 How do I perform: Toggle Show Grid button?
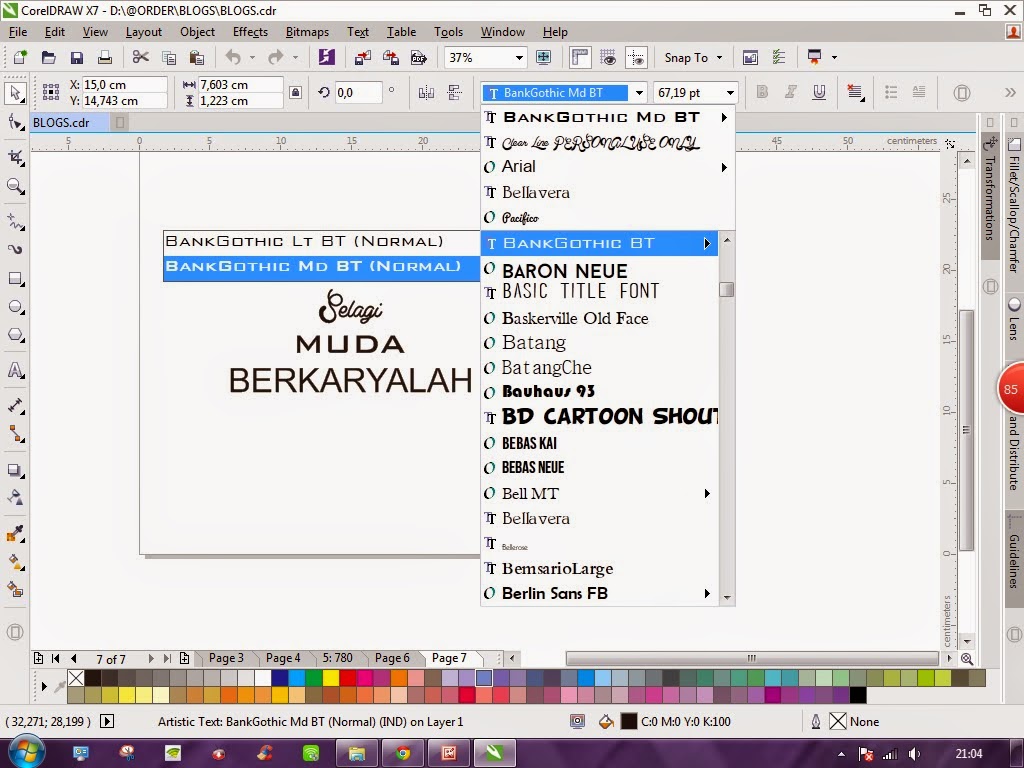(608, 57)
